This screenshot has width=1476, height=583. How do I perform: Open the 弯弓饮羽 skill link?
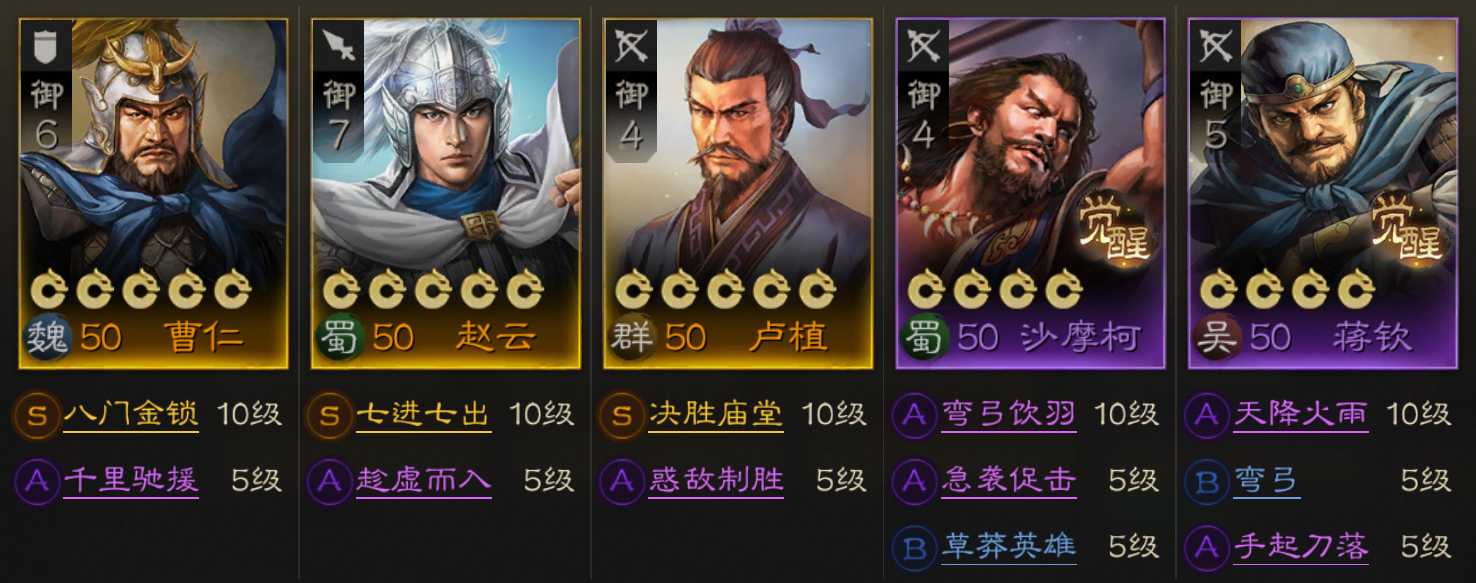tap(1008, 414)
